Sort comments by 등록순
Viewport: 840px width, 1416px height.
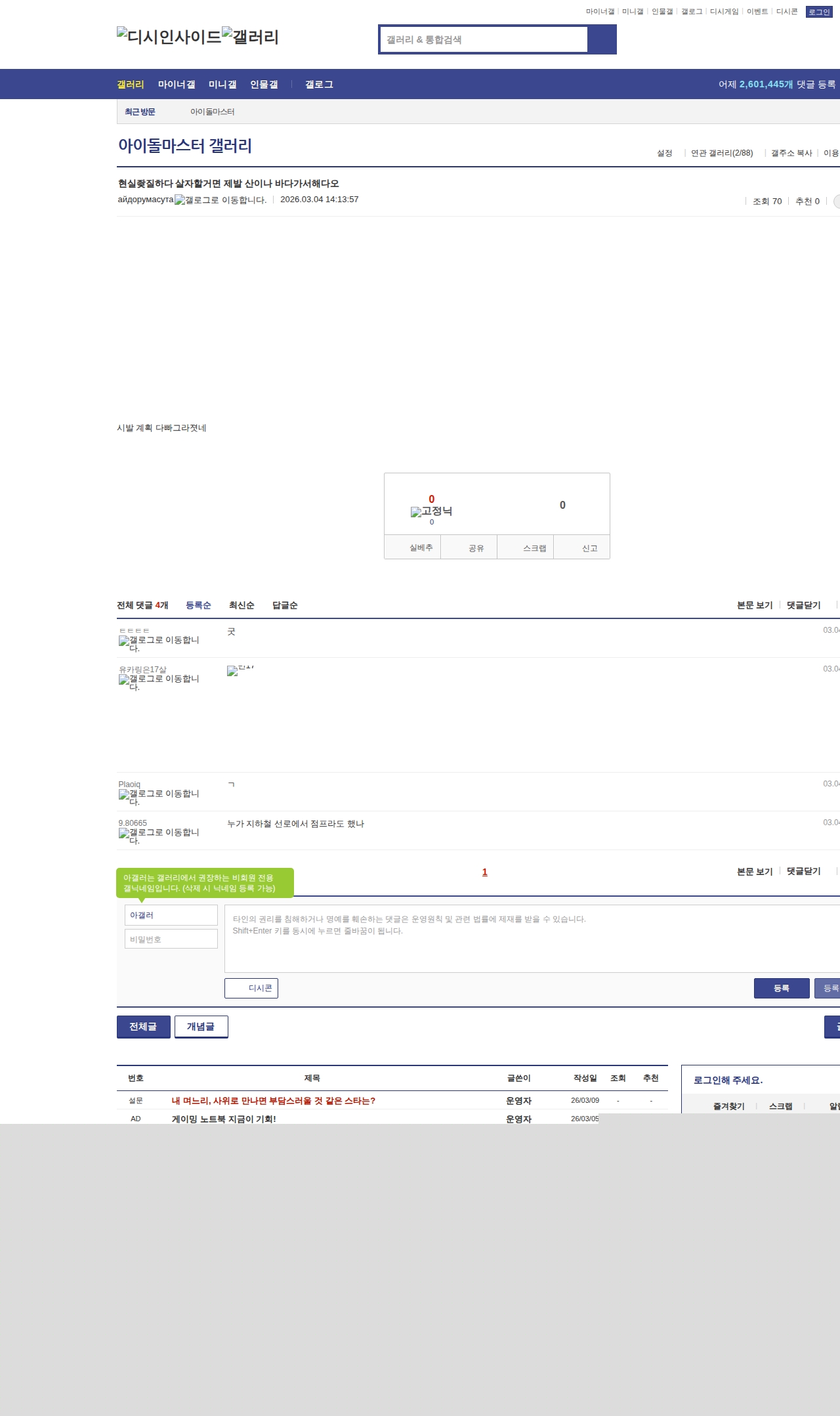(198, 605)
